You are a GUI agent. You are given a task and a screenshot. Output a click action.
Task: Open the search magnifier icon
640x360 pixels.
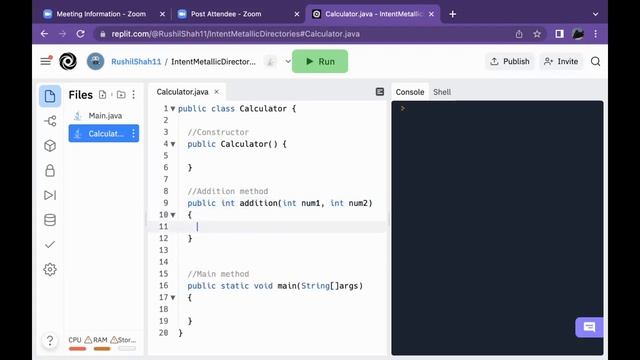596,62
